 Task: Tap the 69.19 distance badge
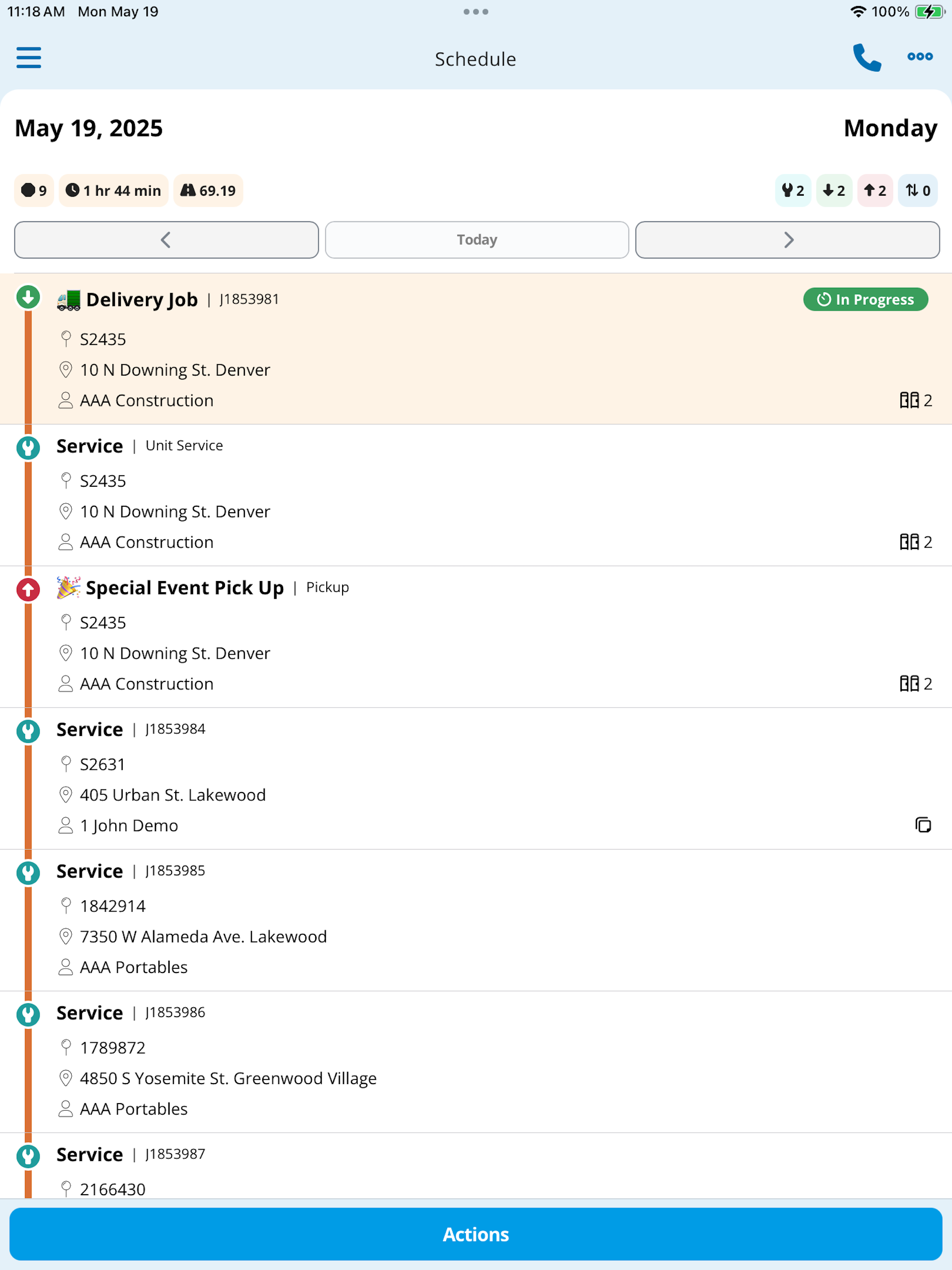click(x=208, y=191)
